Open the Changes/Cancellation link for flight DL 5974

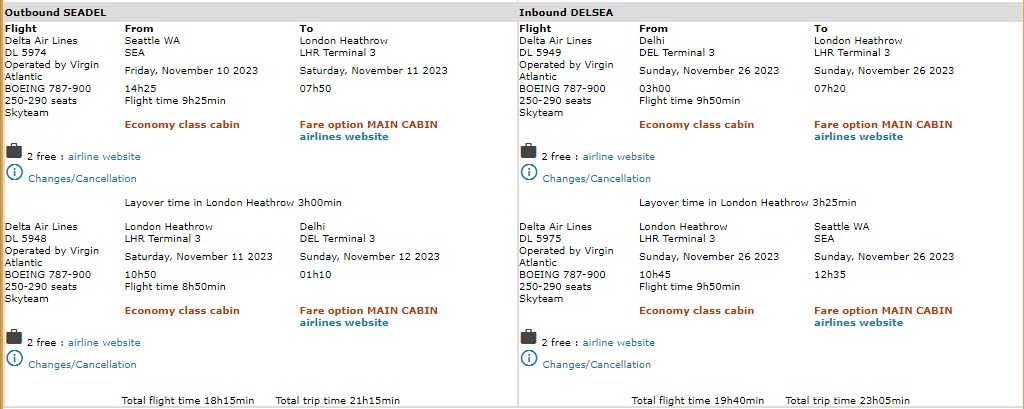[82, 179]
